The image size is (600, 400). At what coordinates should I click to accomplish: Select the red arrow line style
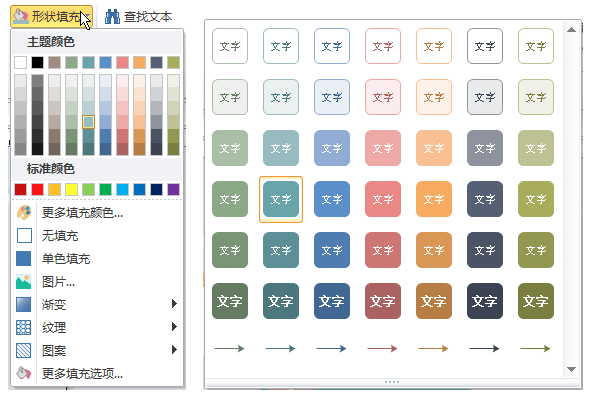[x=383, y=348]
